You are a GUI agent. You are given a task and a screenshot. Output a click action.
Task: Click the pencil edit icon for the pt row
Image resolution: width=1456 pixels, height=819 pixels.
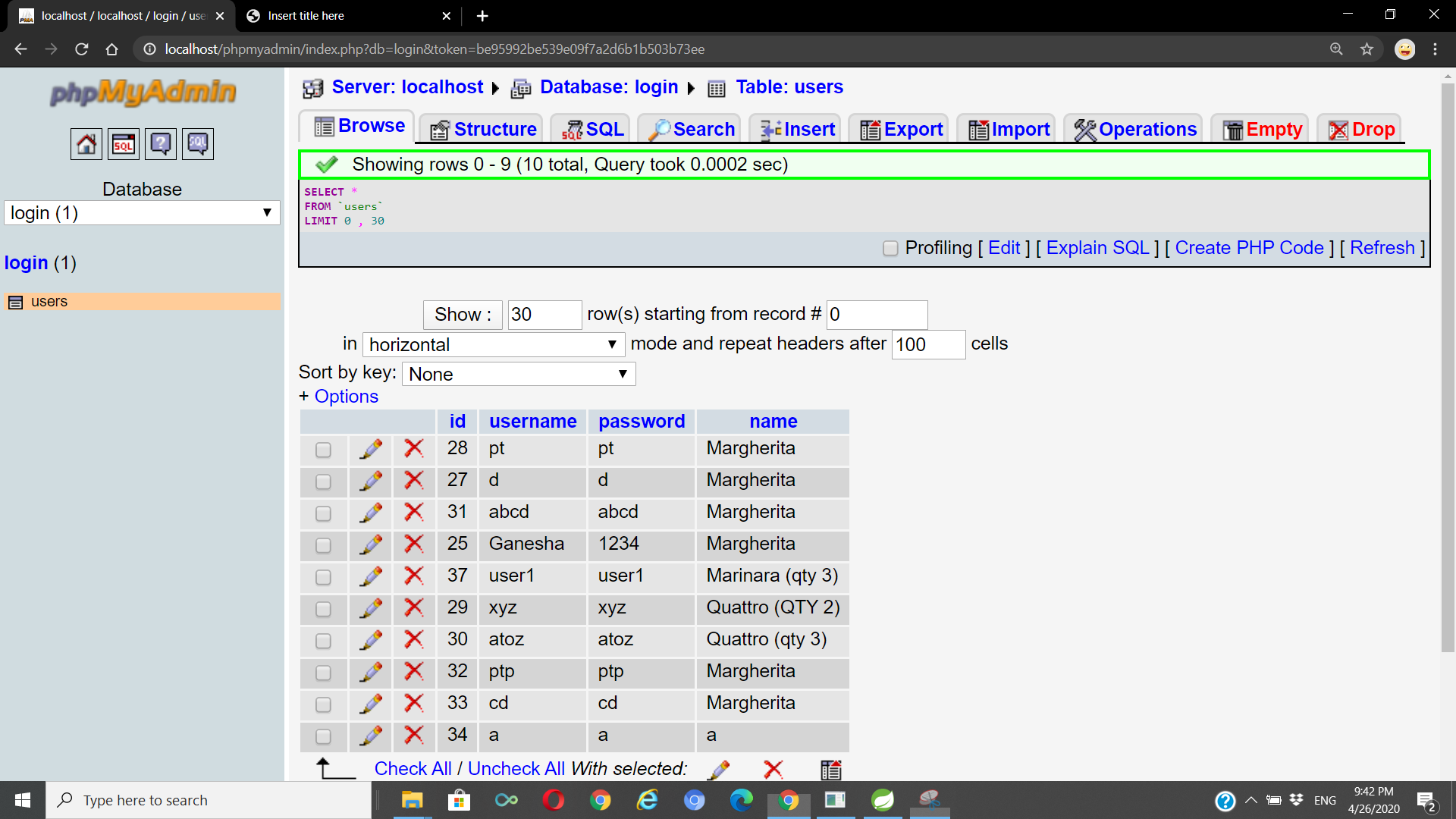pos(371,449)
